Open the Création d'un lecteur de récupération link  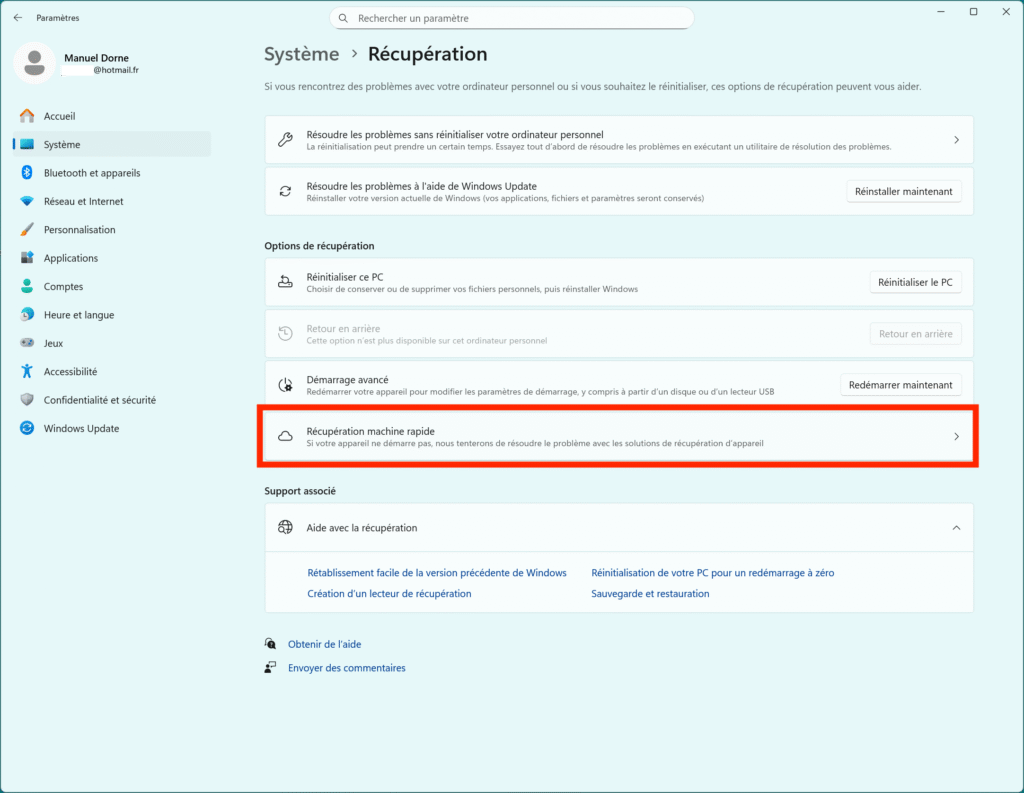(x=389, y=593)
